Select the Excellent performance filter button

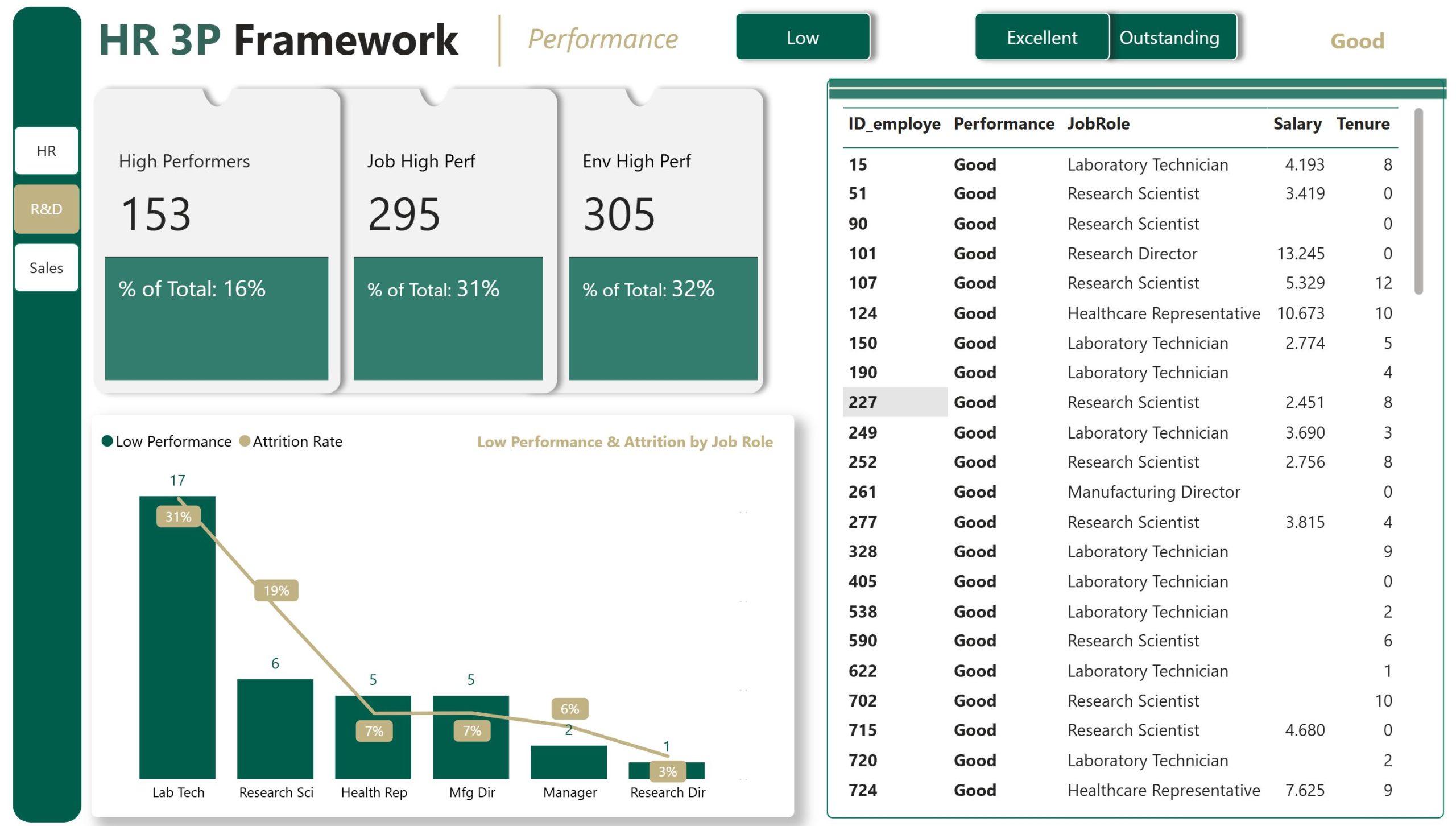1041,38
